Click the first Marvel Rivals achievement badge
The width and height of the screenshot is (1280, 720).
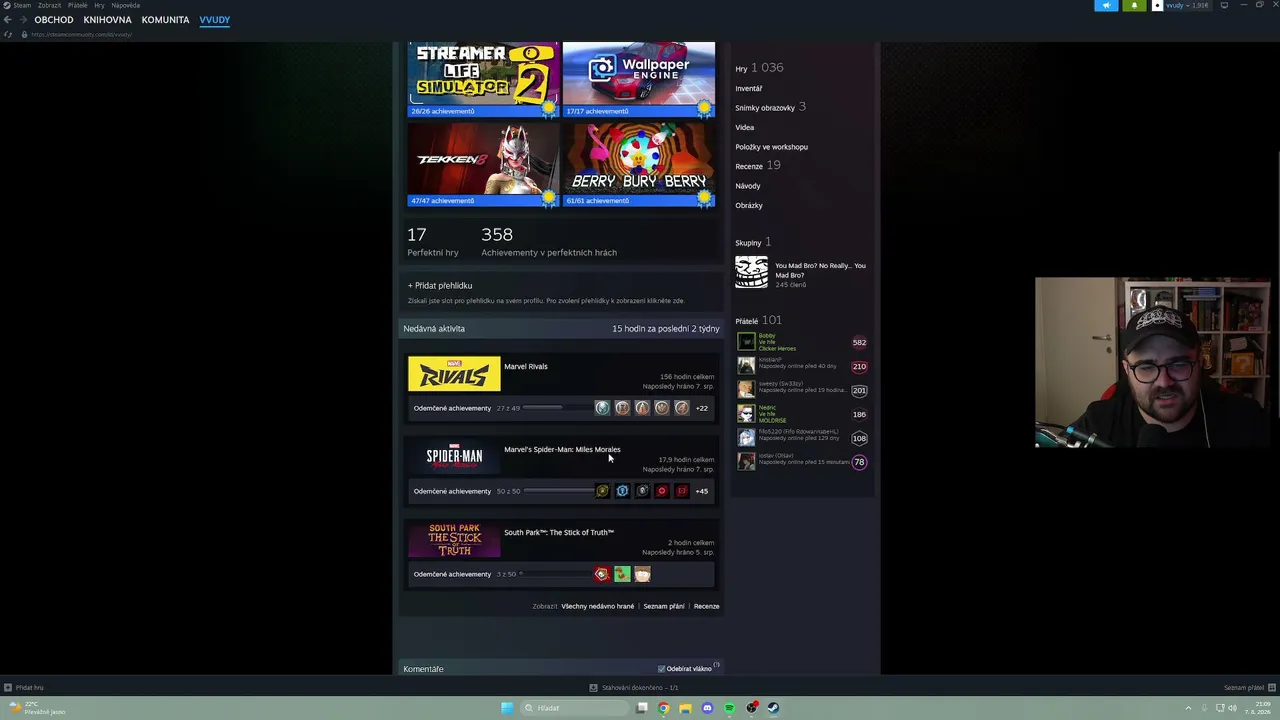(x=602, y=408)
